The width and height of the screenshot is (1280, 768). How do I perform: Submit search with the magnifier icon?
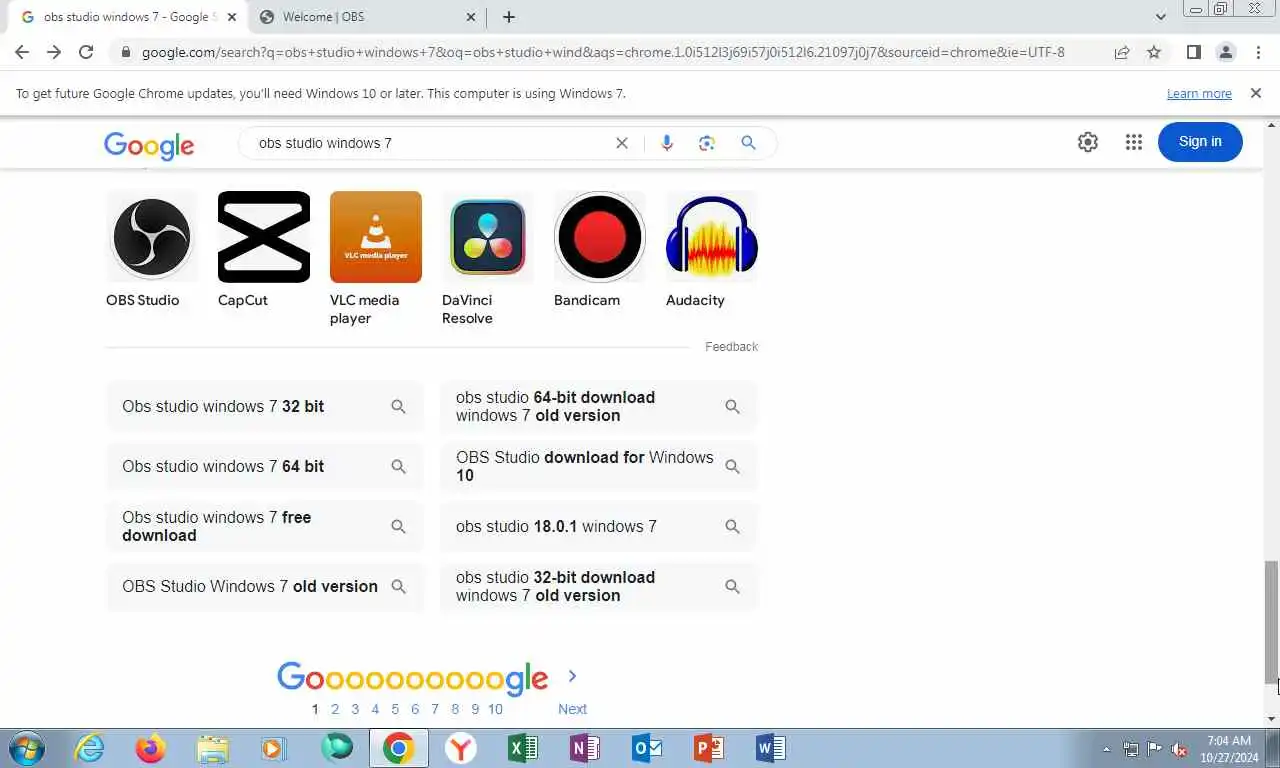click(x=748, y=143)
